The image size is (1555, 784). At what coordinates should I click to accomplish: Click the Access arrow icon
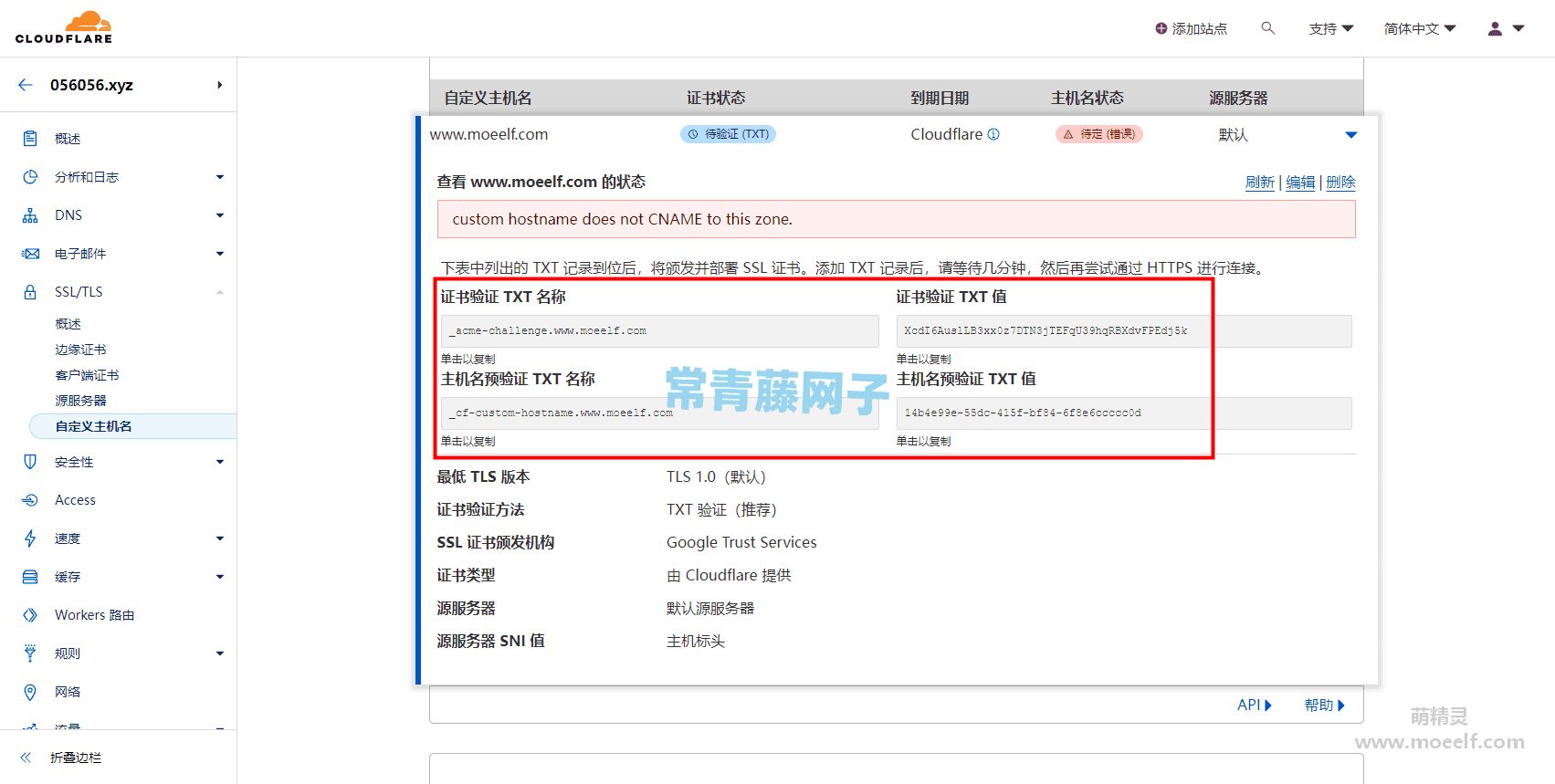30,500
